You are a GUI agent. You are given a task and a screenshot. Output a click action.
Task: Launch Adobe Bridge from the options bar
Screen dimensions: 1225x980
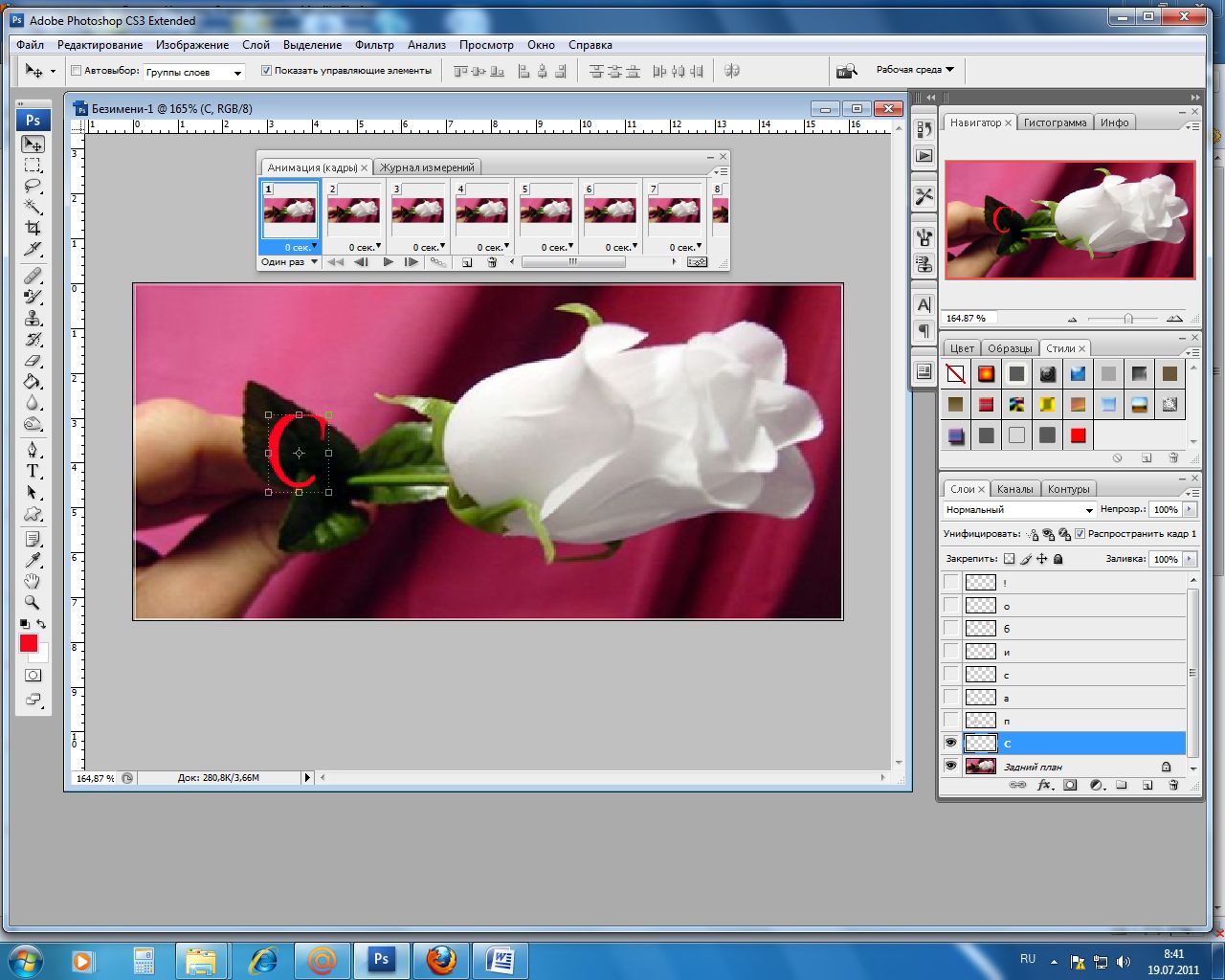[846, 71]
